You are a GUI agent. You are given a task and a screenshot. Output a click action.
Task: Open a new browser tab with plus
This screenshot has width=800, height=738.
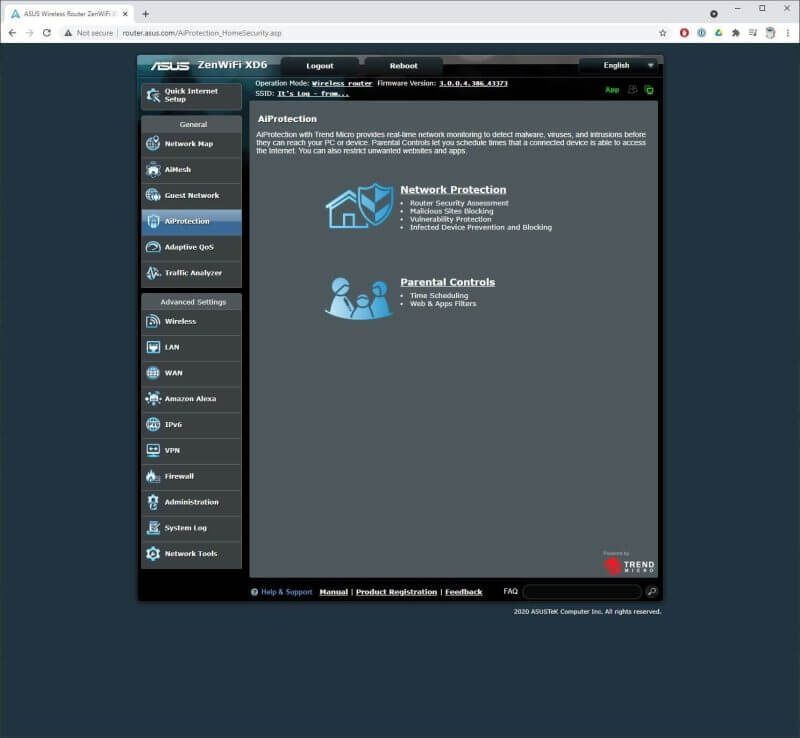(145, 14)
